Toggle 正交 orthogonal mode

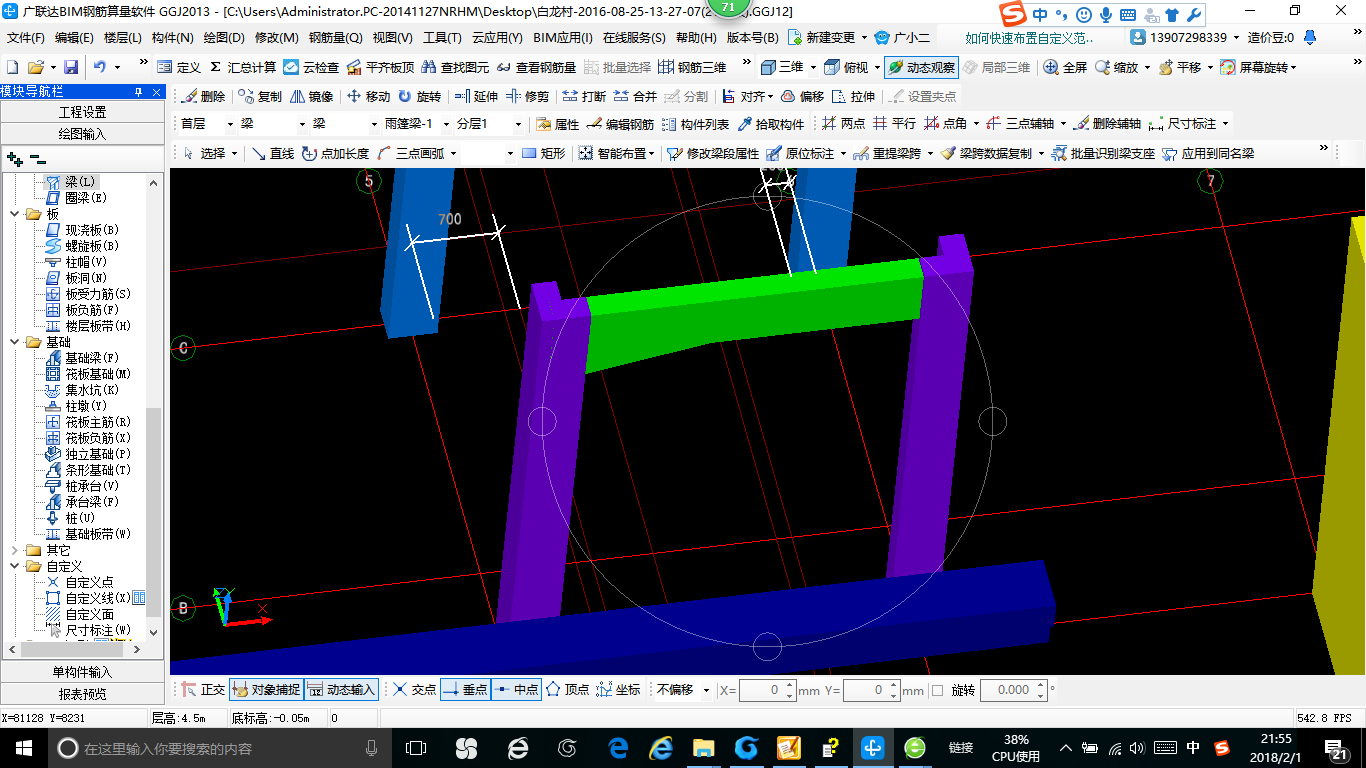[x=203, y=690]
